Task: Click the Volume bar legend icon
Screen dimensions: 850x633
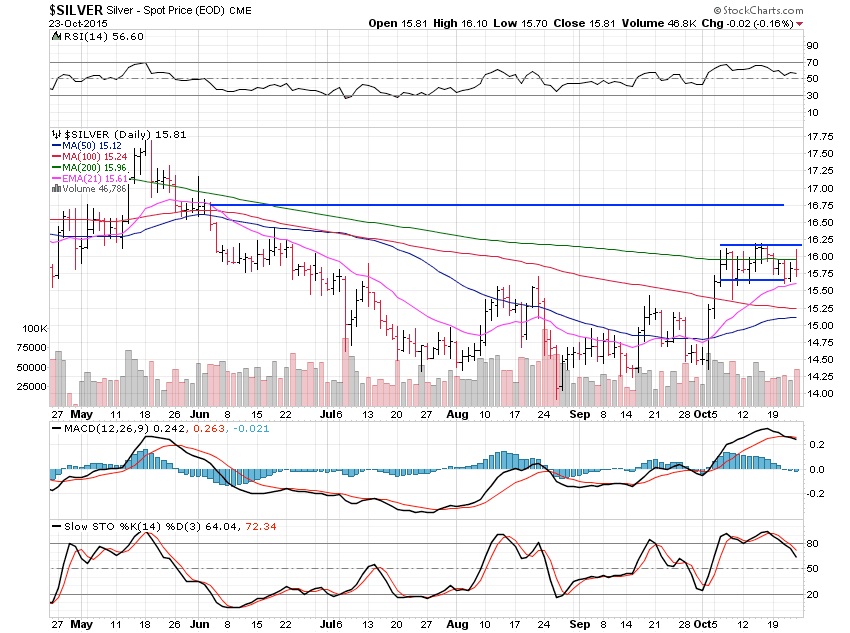Action: point(53,187)
